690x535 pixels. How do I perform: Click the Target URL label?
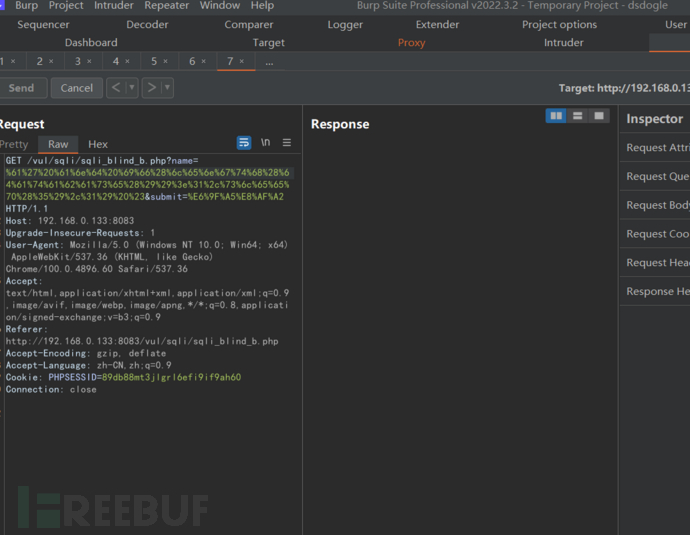coord(624,88)
